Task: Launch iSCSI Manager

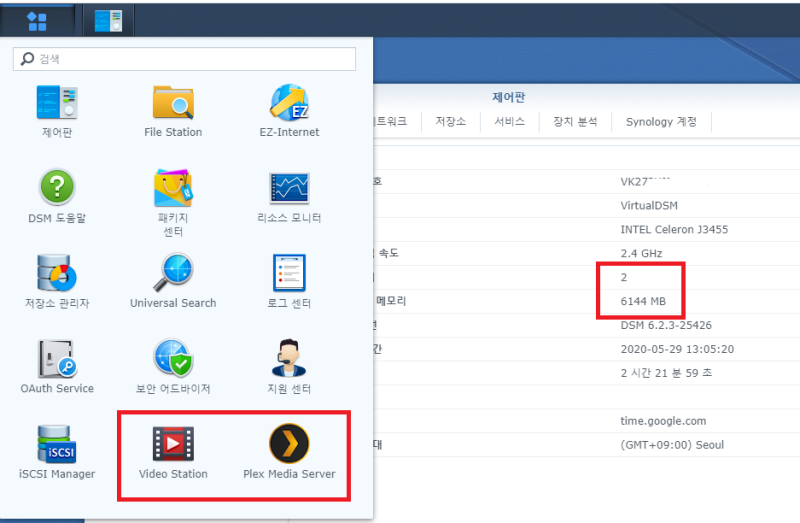Action: 57,453
